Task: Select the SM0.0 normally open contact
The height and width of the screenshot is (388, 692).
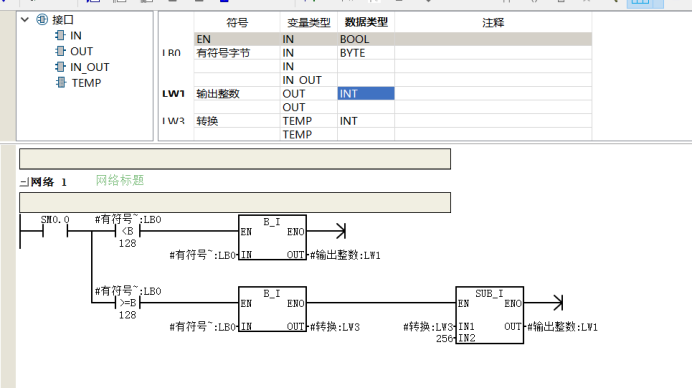Action: (55, 231)
